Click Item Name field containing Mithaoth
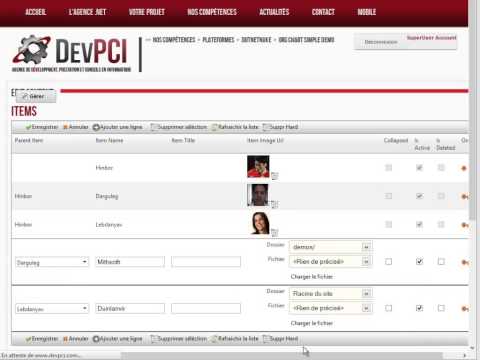480x360 pixels. pyautogui.click(x=130, y=262)
